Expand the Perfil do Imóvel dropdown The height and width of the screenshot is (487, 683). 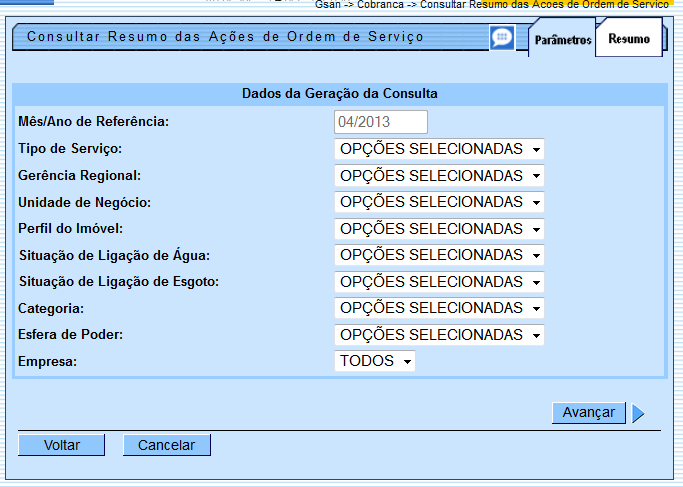(x=440, y=229)
